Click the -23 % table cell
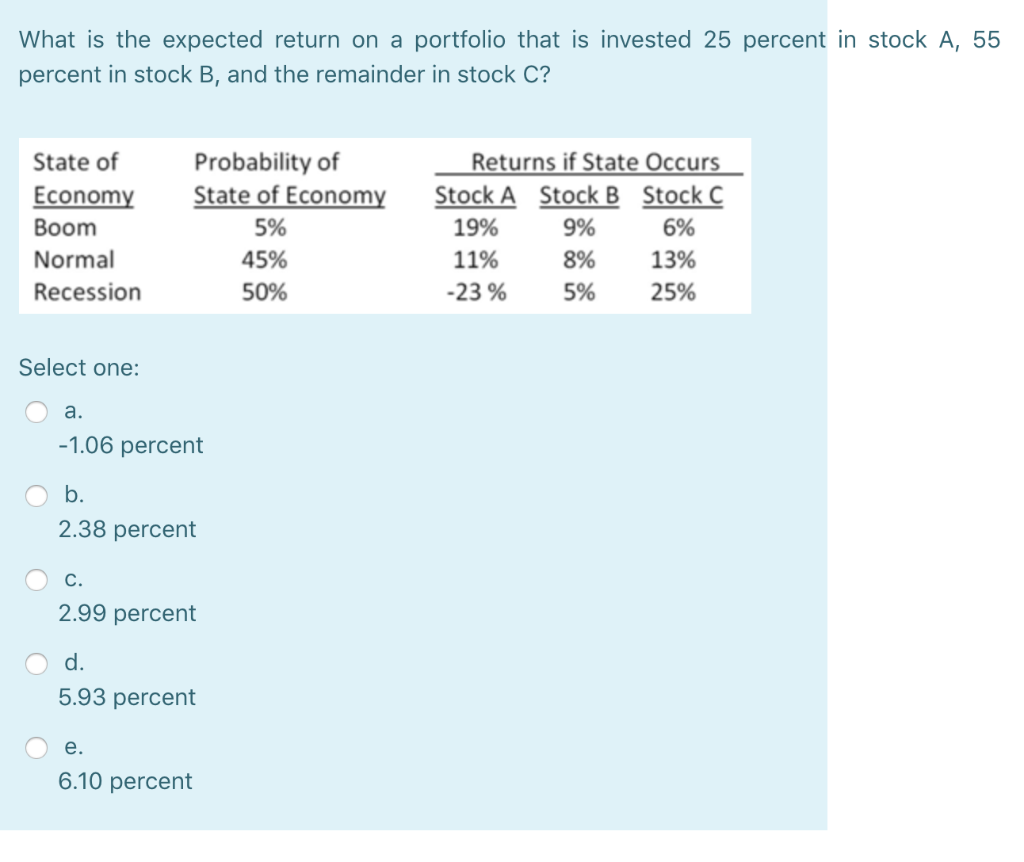Viewport: 1024px width, 862px height. point(478,292)
